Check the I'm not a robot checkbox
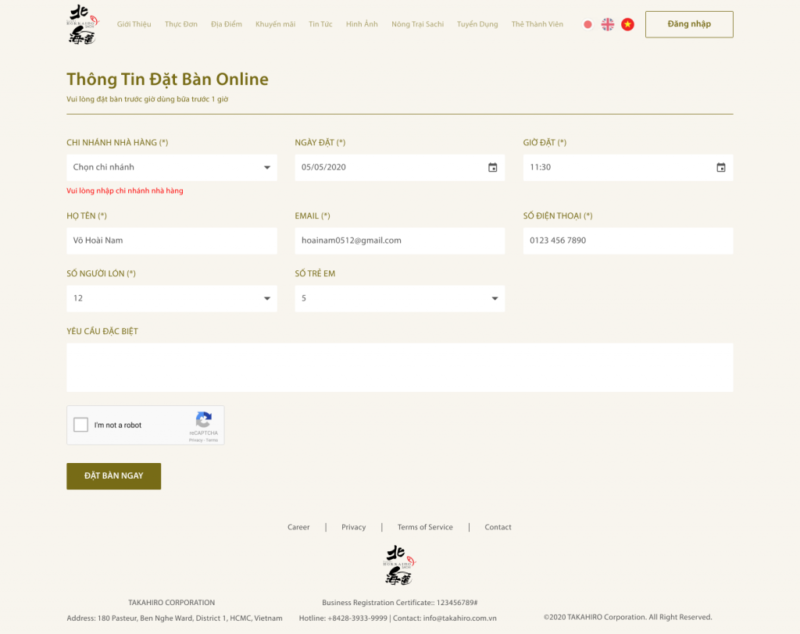Screen dimensions: 800x634 tap(81, 425)
